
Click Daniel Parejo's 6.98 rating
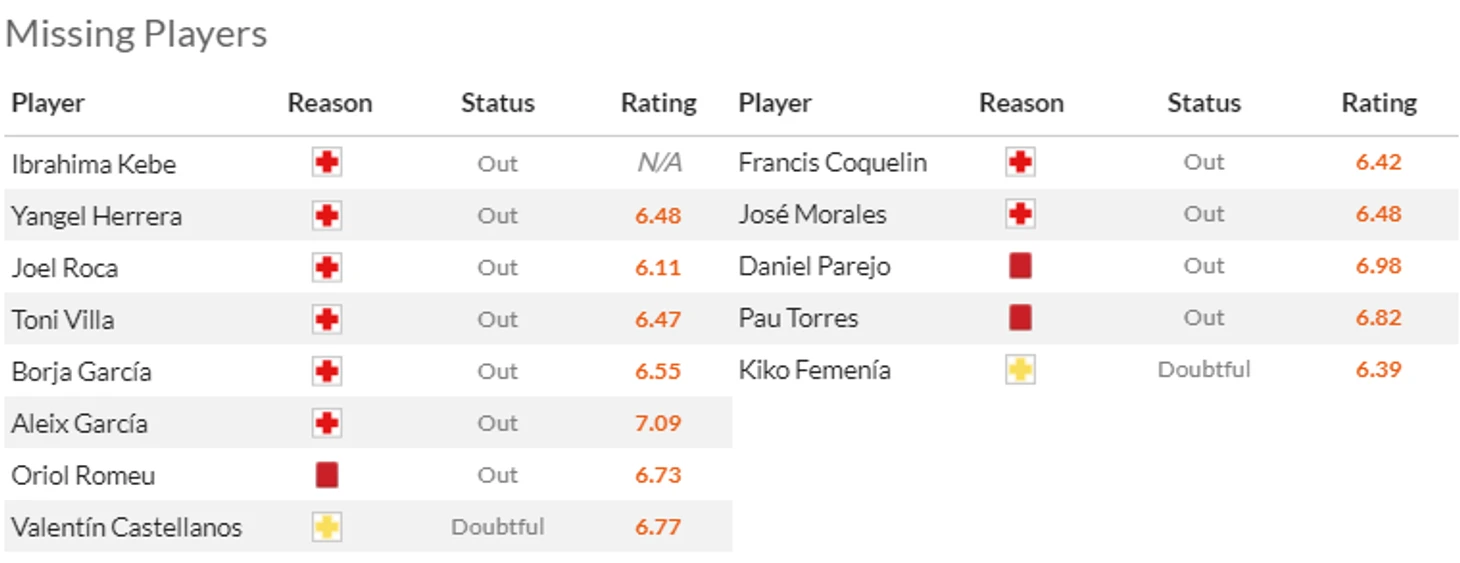pos(1379,266)
